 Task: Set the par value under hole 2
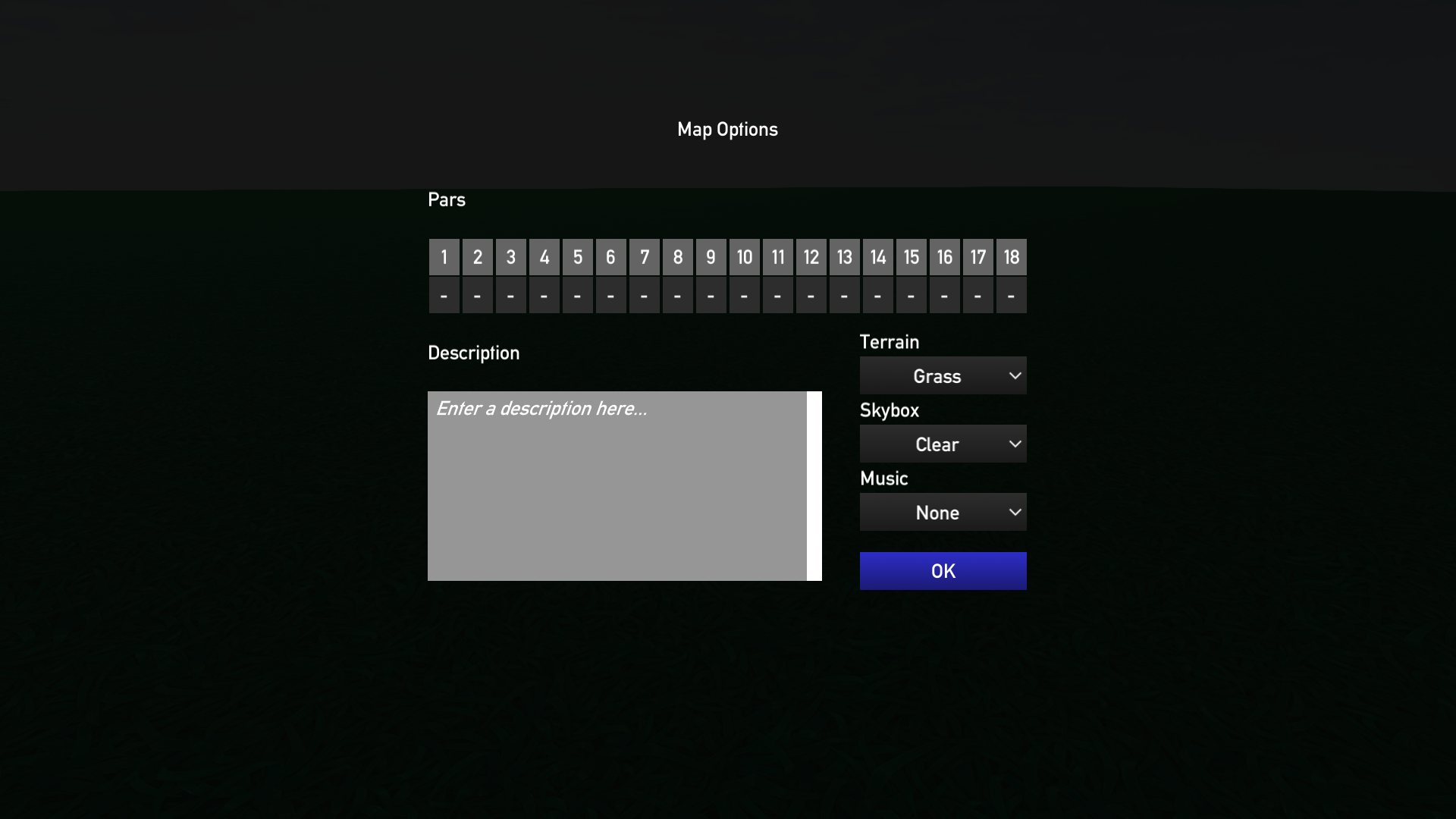point(478,295)
